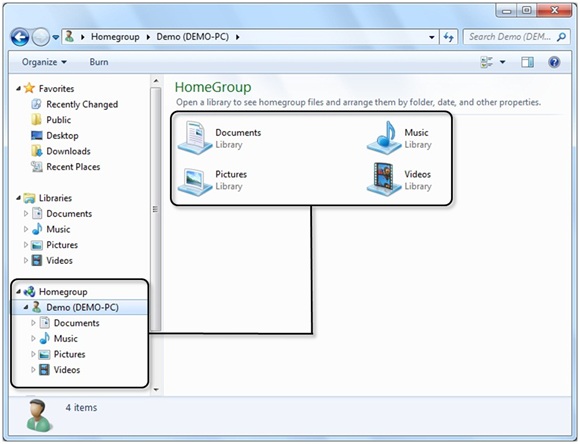This screenshot has height=444, width=580.
Task: Open Recently Changed in Favorites
Action: (x=82, y=104)
